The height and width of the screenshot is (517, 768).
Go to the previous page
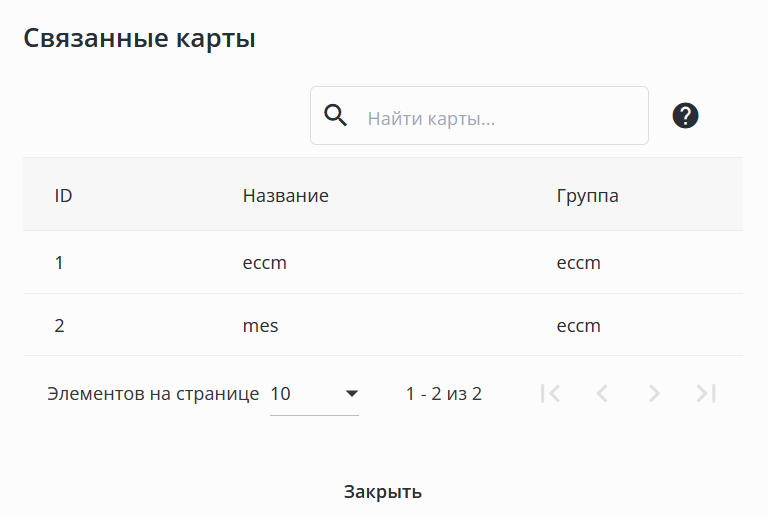tap(602, 394)
